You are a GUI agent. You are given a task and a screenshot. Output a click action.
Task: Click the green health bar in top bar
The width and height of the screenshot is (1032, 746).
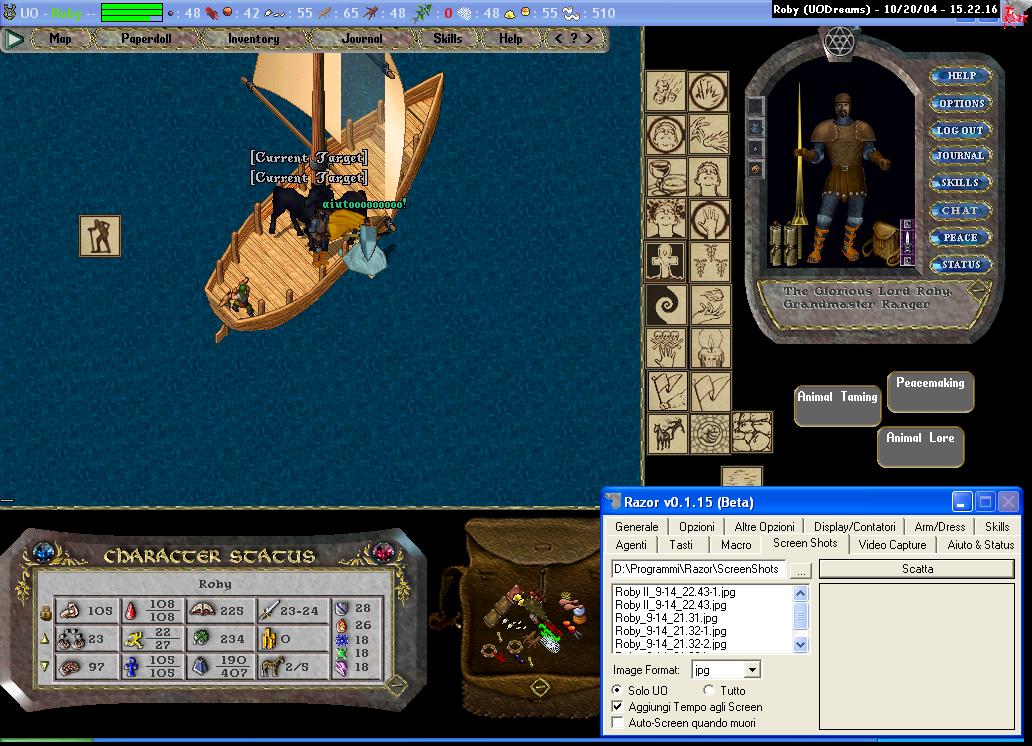[132, 13]
